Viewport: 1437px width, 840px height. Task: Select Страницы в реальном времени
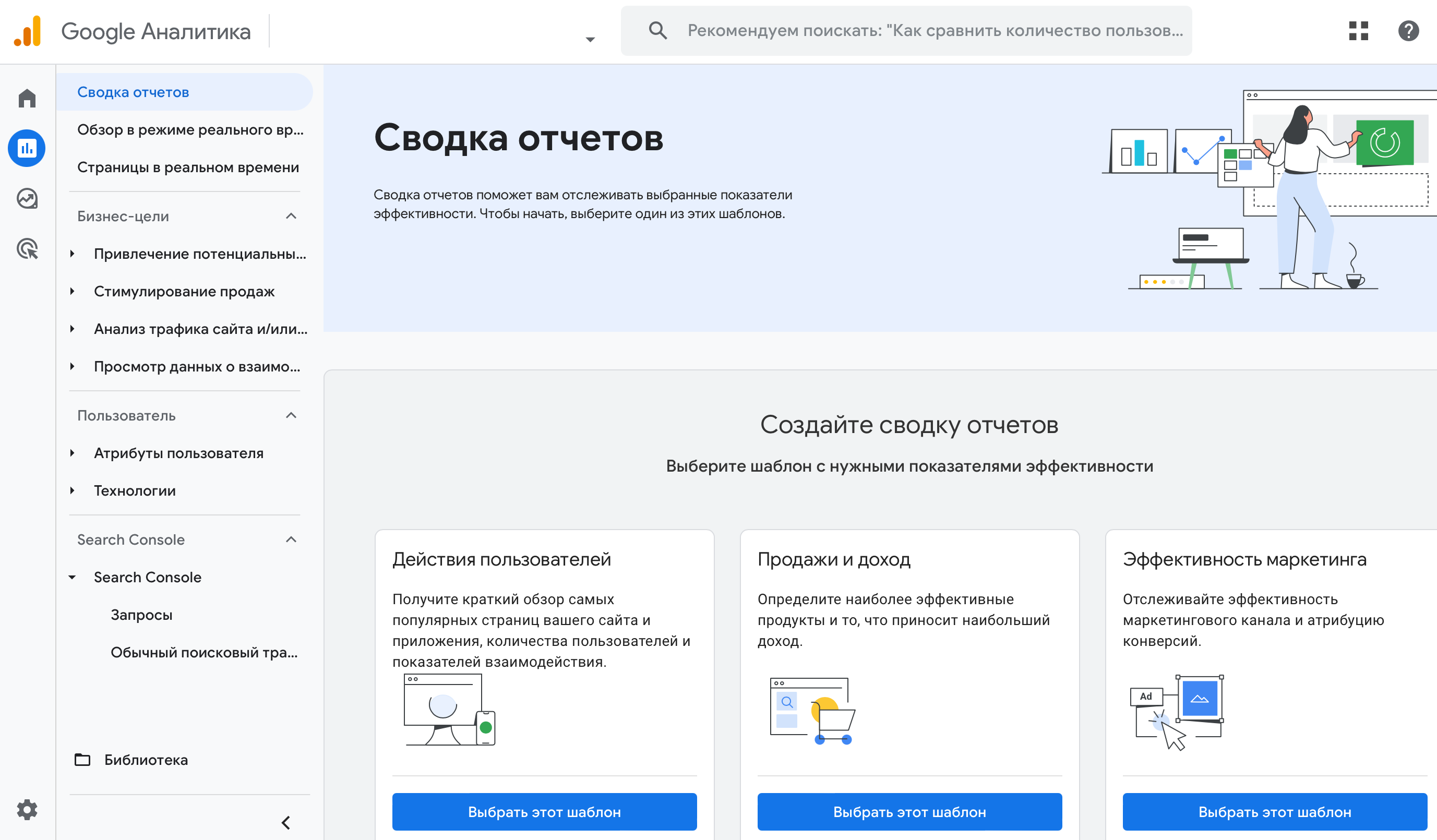[x=188, y=167]
